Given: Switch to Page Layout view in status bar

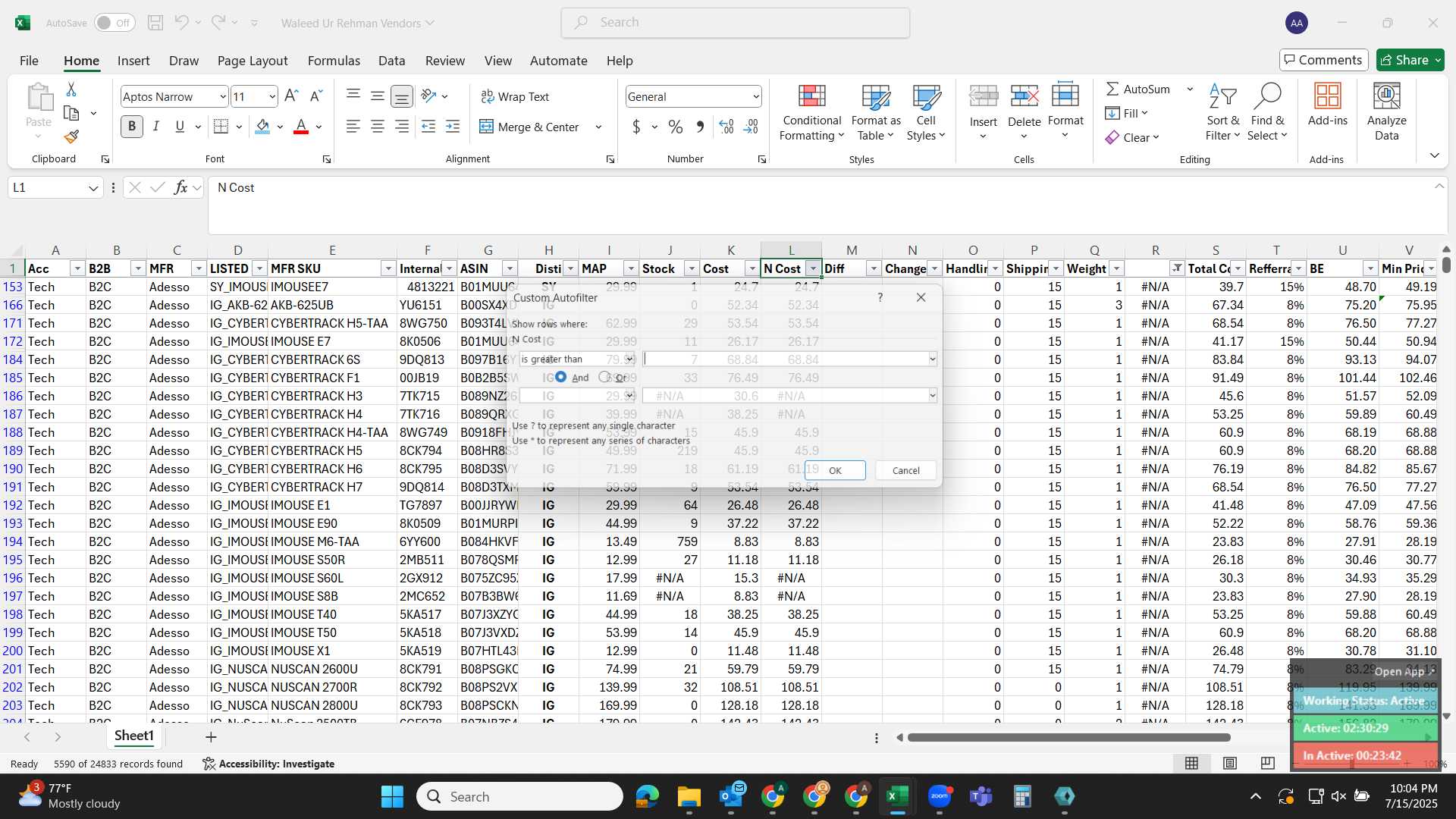Looking at the screenshot, I should click(1230, 763).
